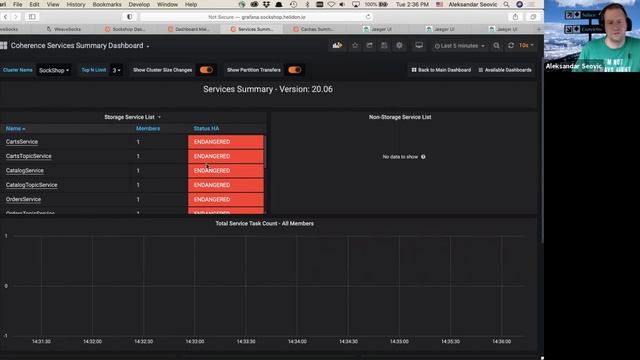Open the Develop menu
640x360 pixels.
pyautogui.click(x=139, y=4)
